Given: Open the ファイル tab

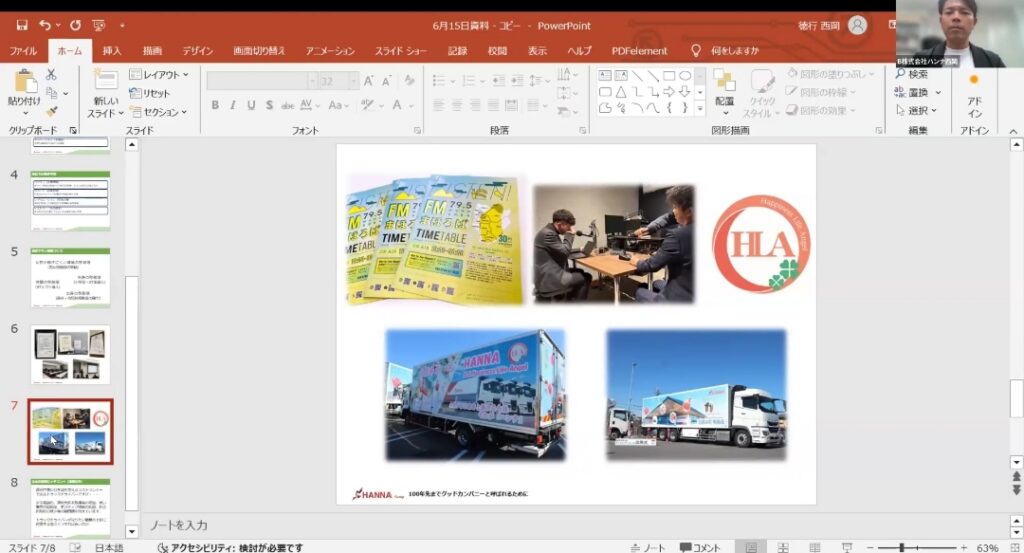Looking at the screenshot, I should 23,50.
